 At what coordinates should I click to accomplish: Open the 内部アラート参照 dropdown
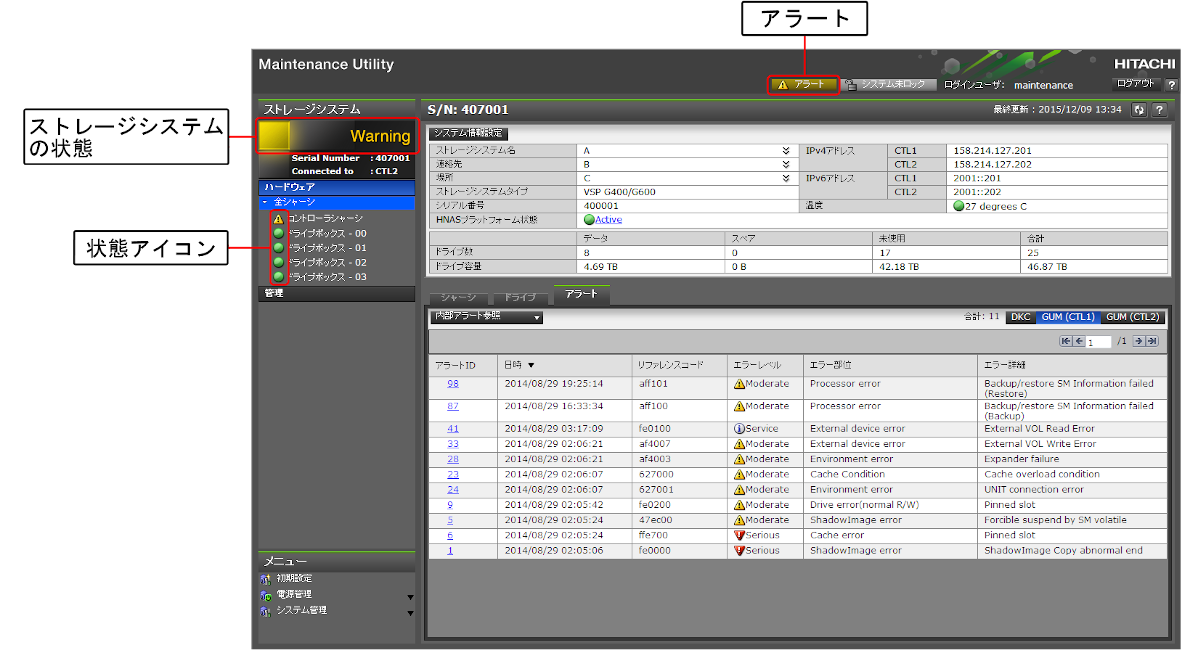[485, 317]
